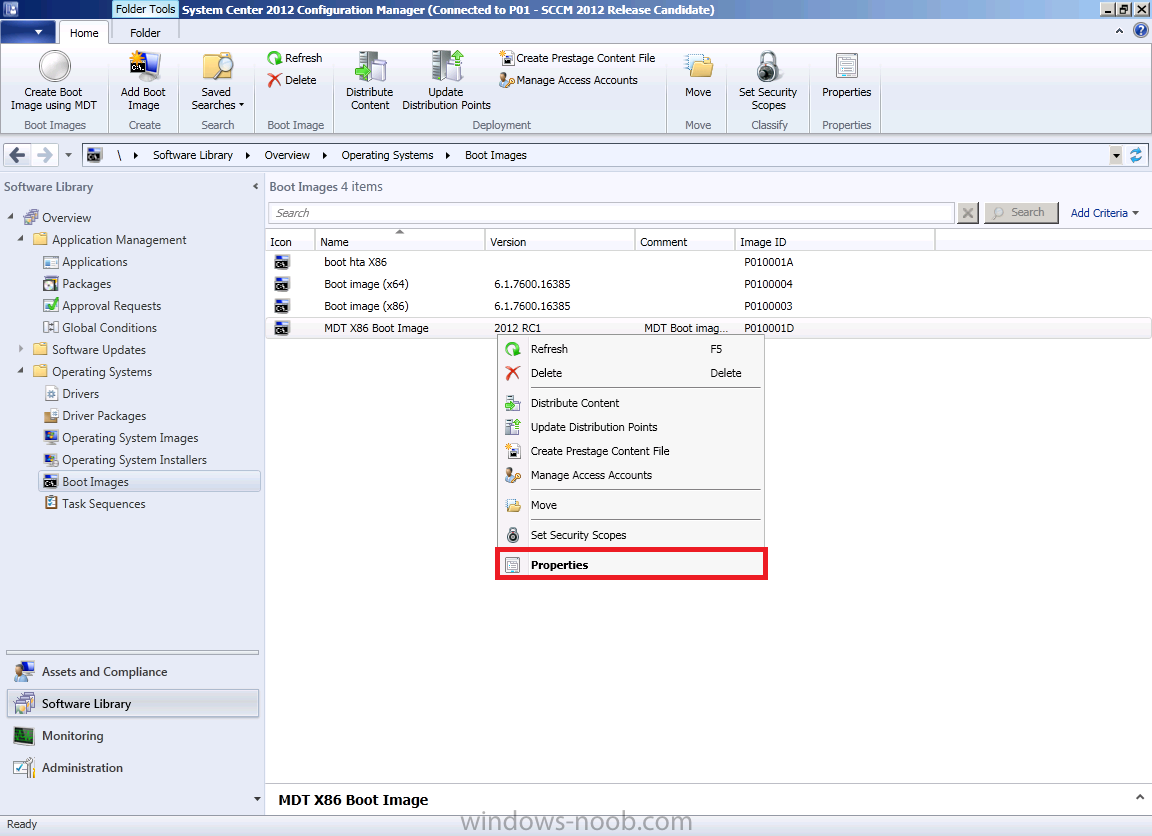
Task: Sort by the Name column header
Action: [x=400, y=241]
